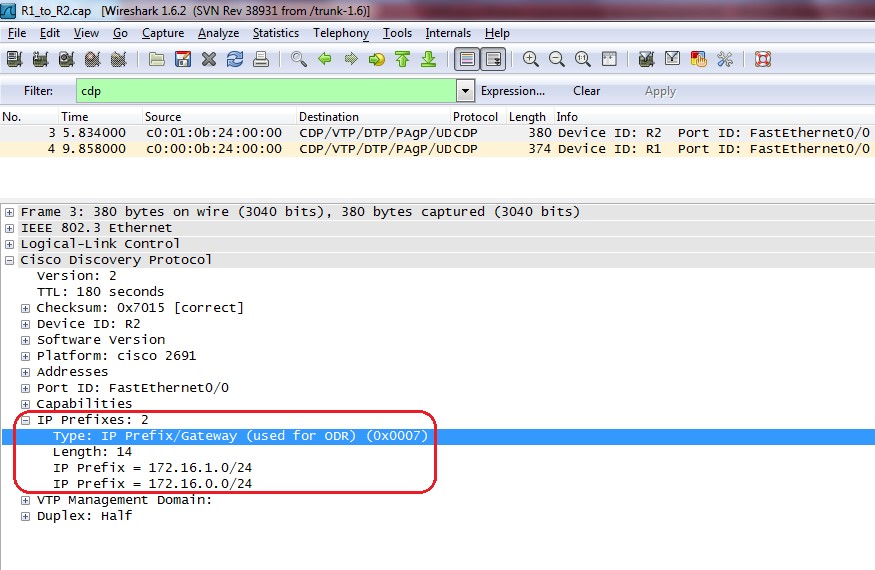Select packet 4 with Device ID R1
The image size is (875, 570).
coord(438,149)
